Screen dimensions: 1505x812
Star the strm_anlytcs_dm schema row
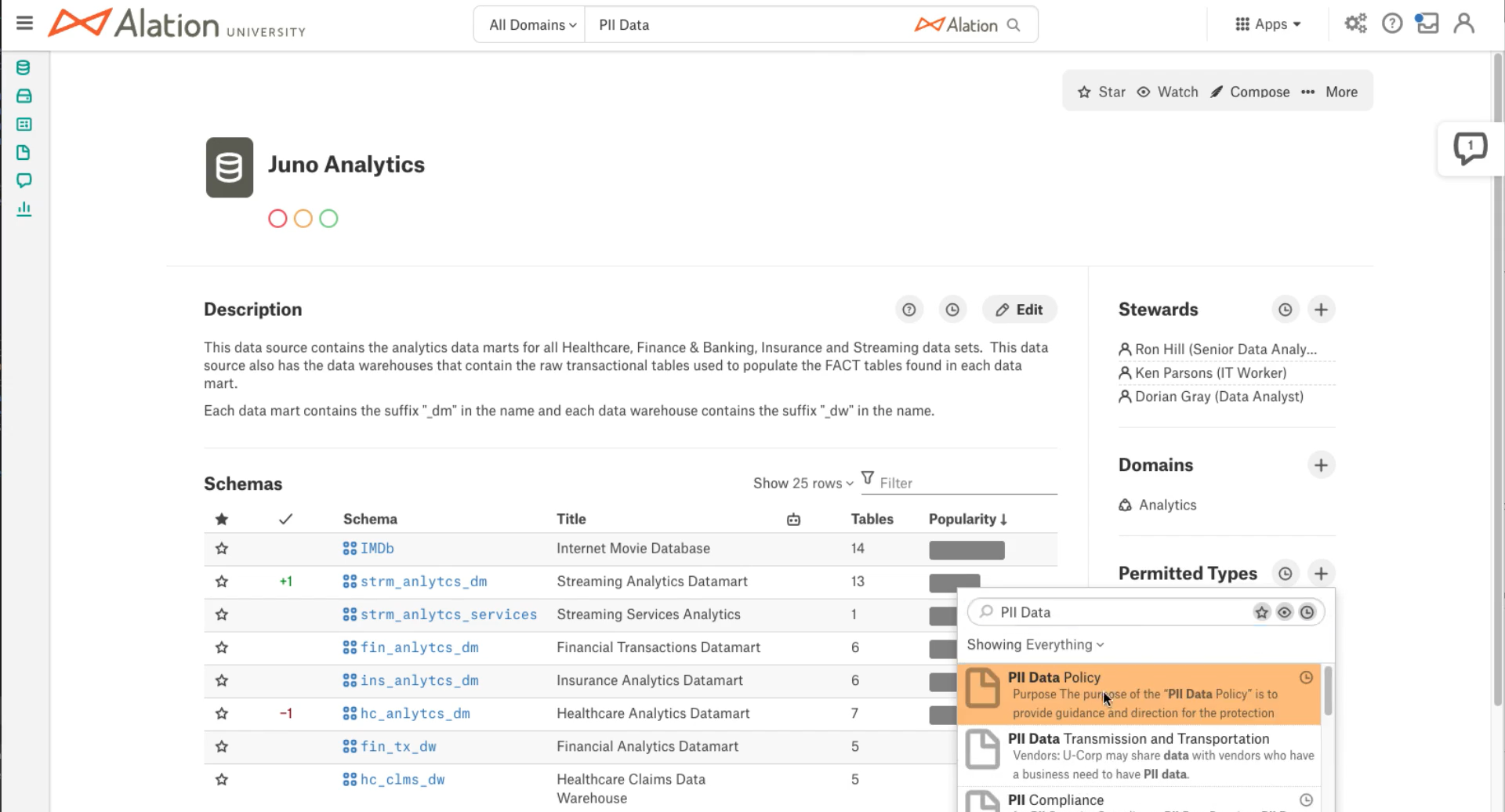coord(222,582)
